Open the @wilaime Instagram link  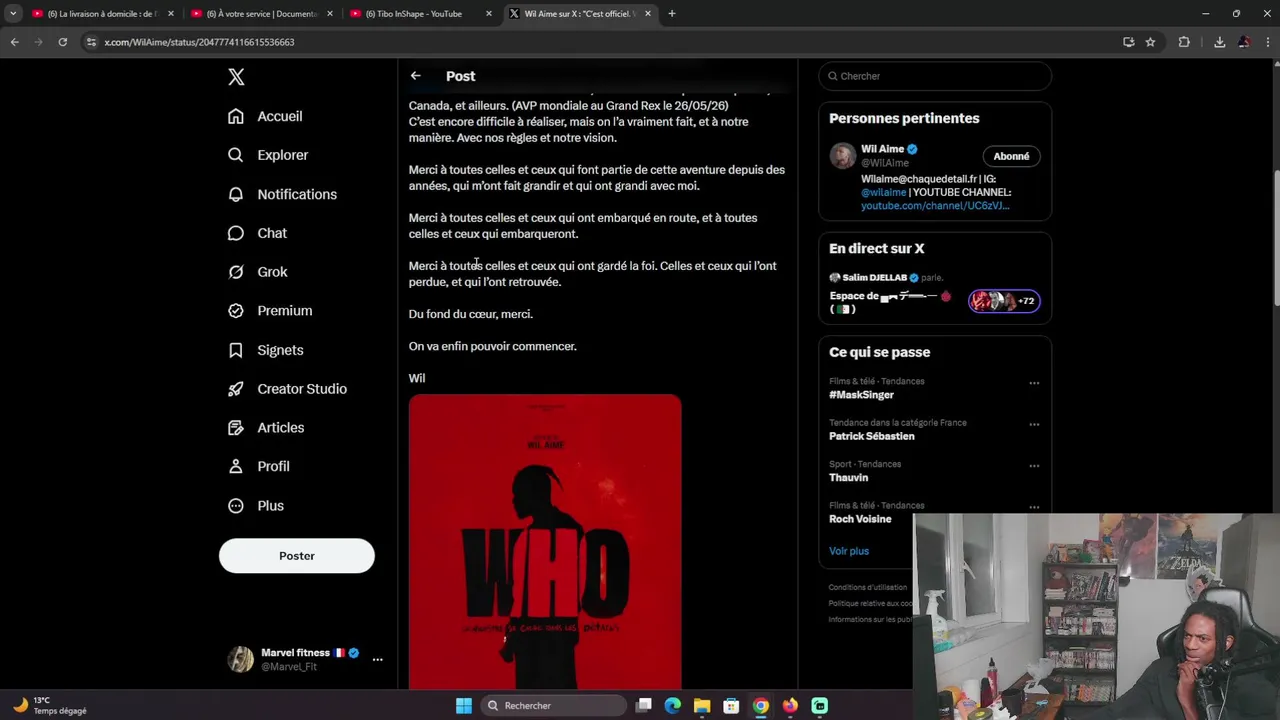883,192
